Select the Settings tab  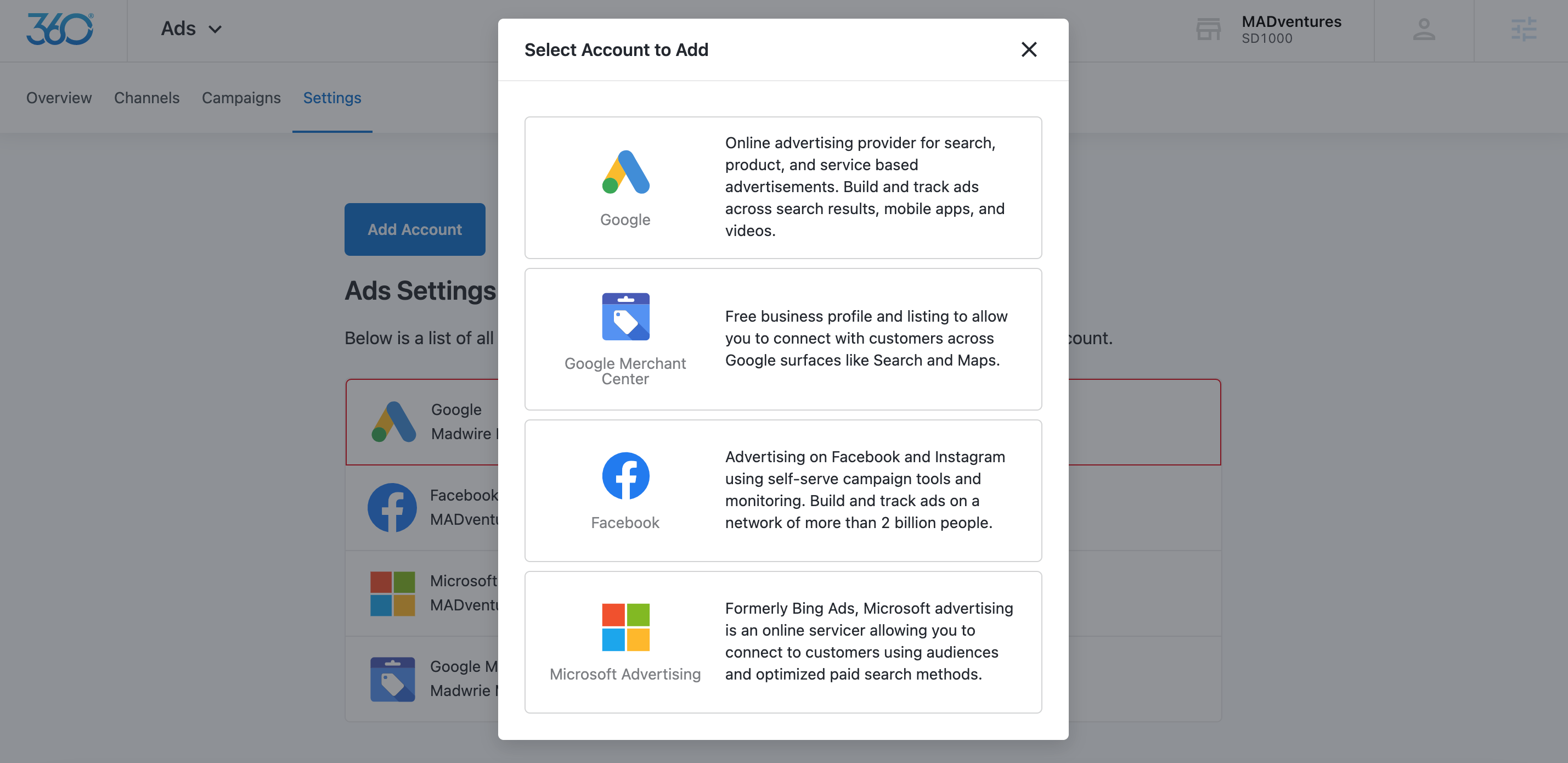click(x=332, y=97)
